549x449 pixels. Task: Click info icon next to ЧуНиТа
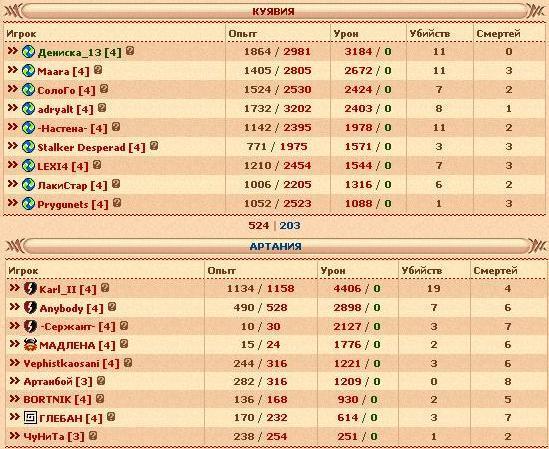[93, 435]
